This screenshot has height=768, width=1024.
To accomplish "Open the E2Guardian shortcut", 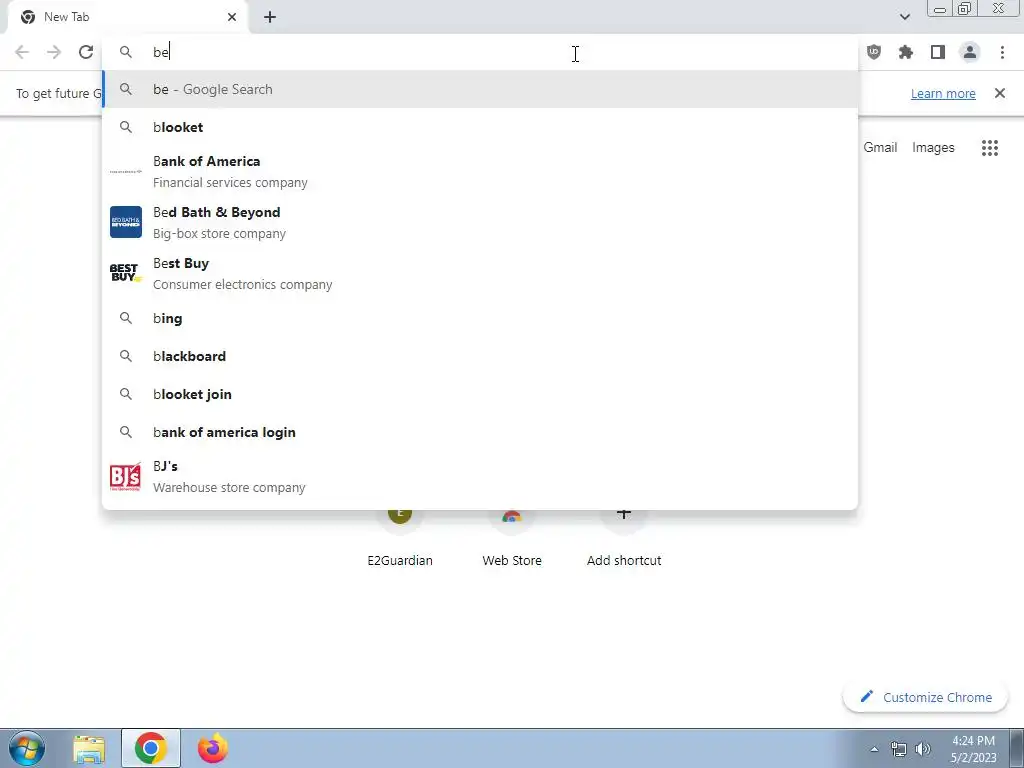I will tap(400, 540).
